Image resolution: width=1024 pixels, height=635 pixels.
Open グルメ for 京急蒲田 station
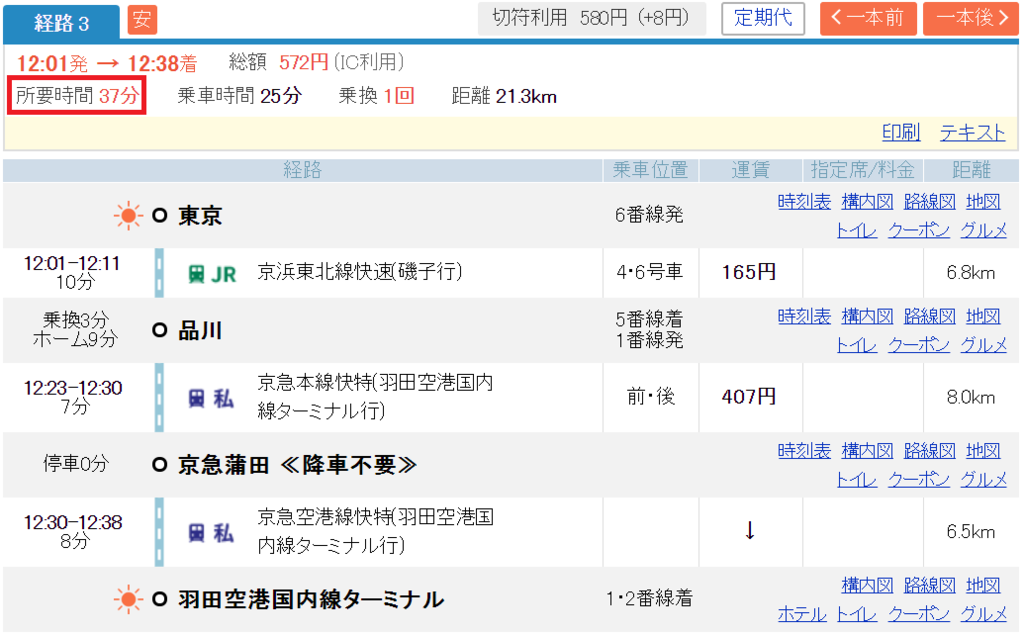click(x=984, y=480)
